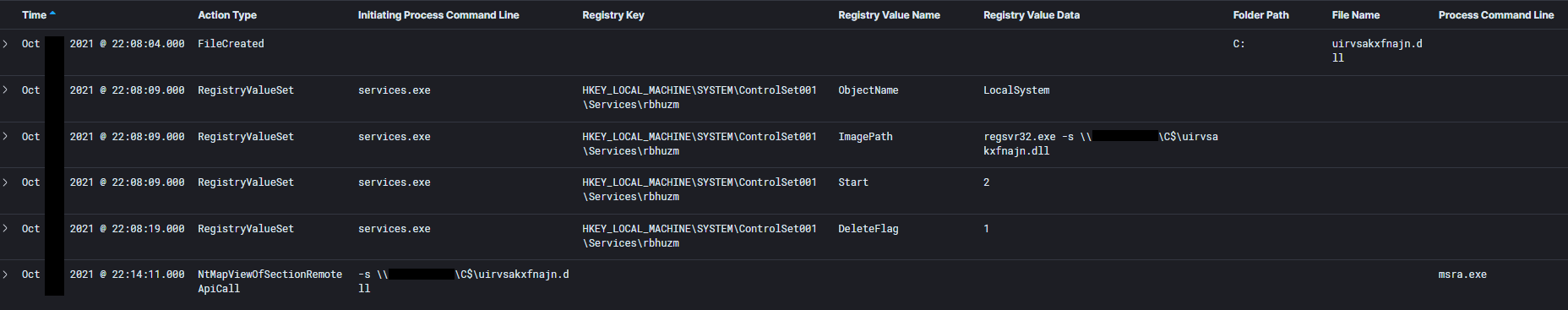Click the Registry Key column header

[613, 15]
